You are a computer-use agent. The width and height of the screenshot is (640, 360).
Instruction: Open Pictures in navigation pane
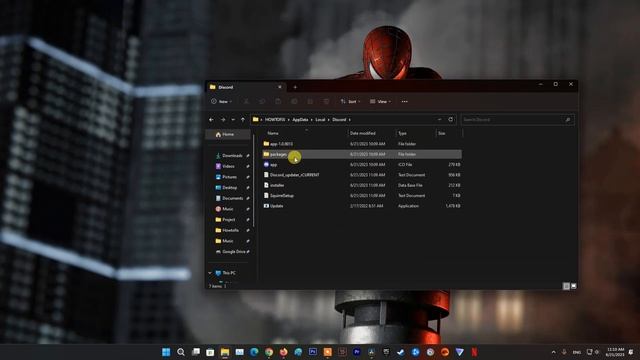pos(229,177)
